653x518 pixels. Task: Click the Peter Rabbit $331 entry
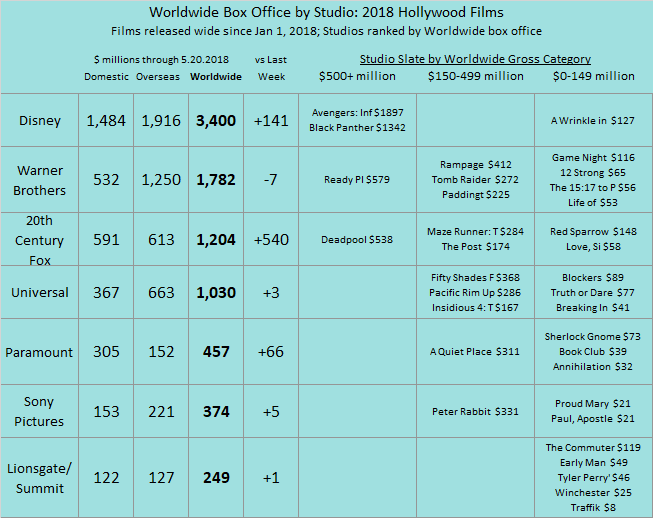pos(475,412)
